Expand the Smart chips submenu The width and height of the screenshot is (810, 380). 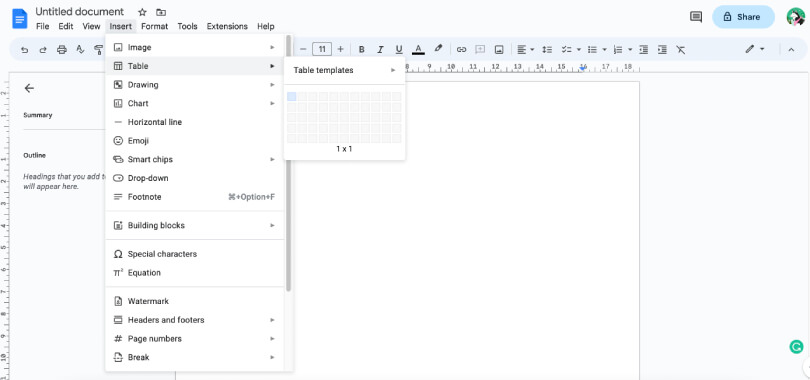pyautogui.click(x=195, y=160)
